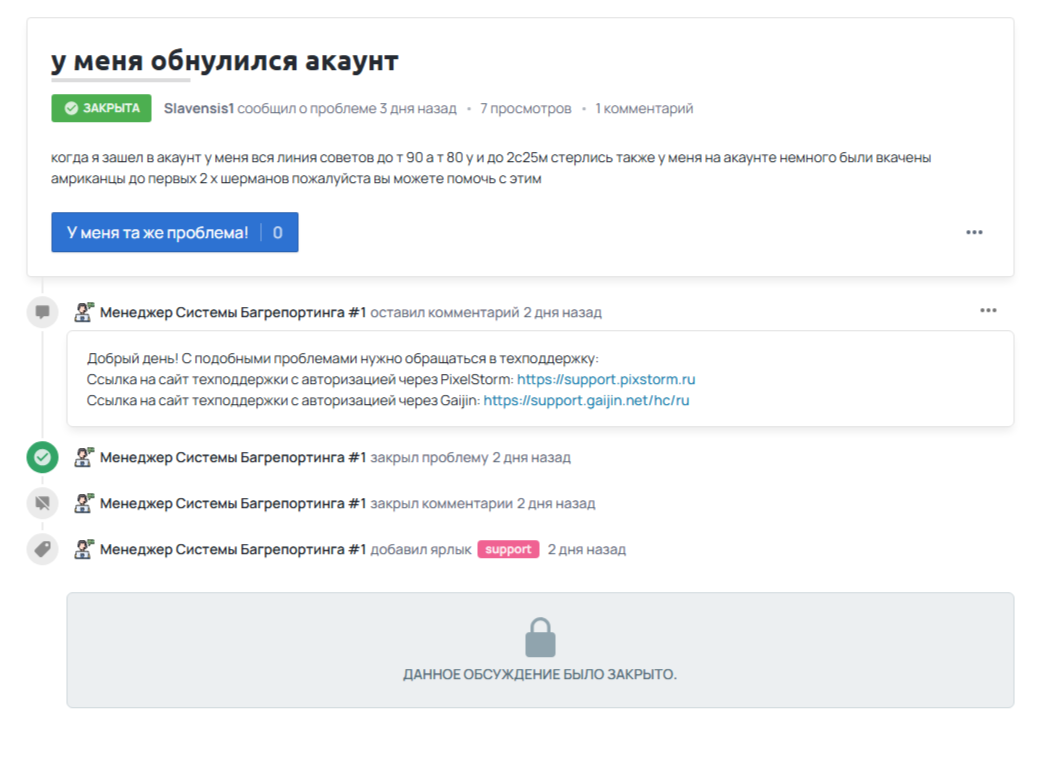Click the manager avatar next to 'закрыл комментарии'

pos(83,503)
